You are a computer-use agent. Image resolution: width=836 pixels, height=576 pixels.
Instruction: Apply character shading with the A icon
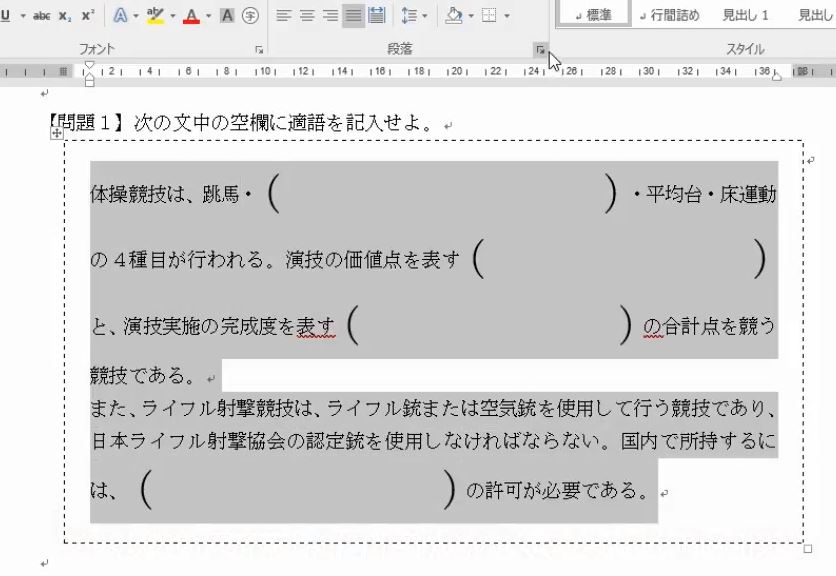coord(225,15)
